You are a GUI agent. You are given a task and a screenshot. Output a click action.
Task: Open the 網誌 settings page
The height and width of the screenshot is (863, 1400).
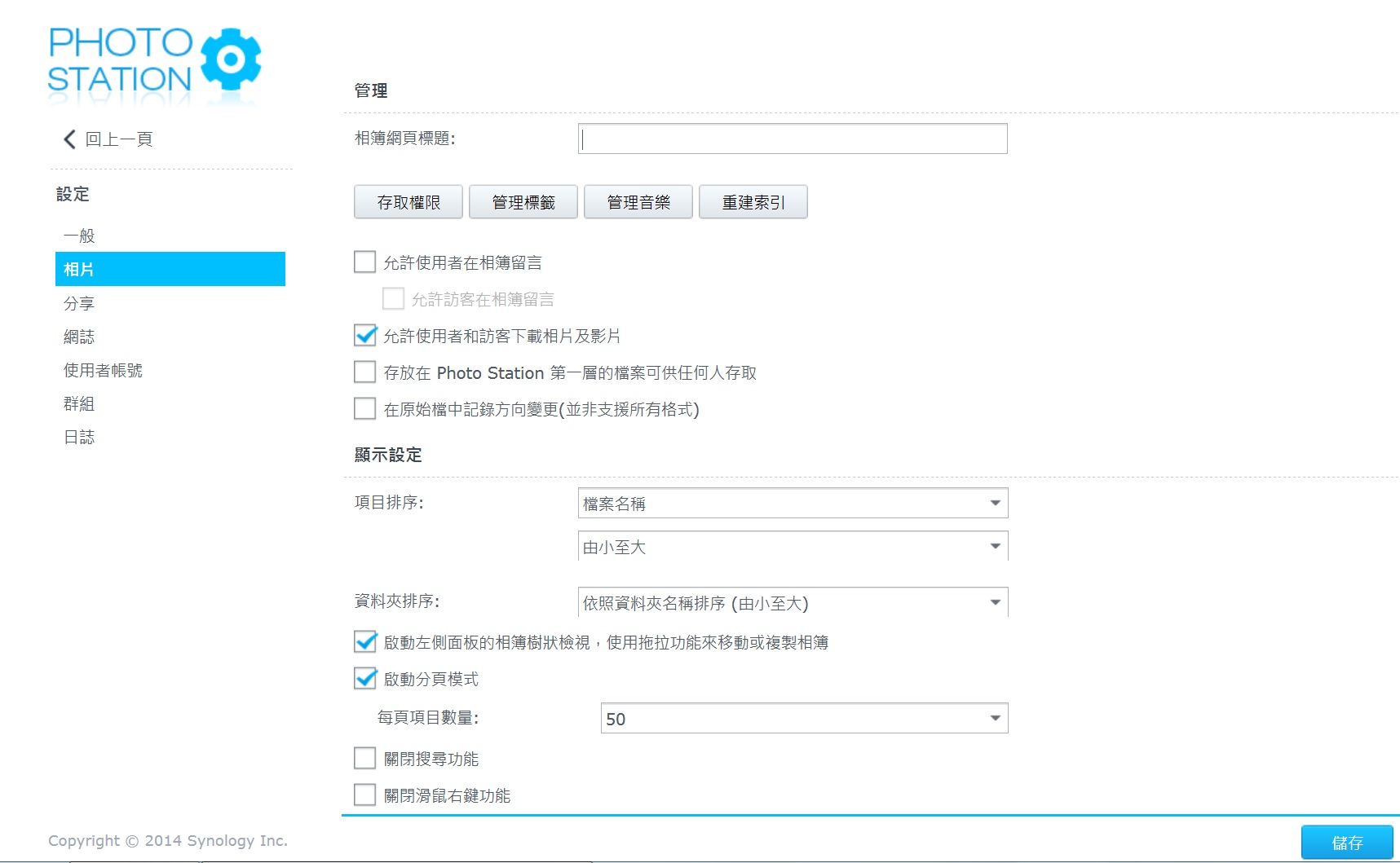point(79,337)
